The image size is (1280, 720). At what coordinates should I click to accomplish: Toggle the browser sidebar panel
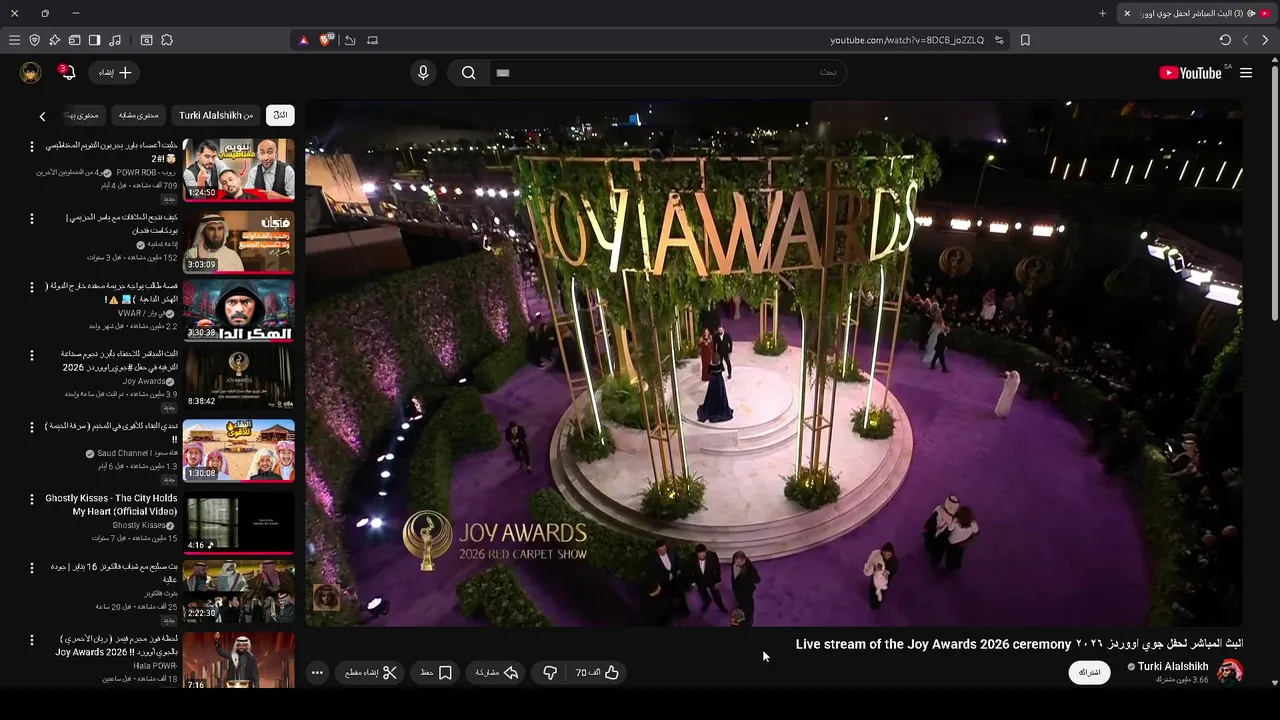(x=94, y=40)
